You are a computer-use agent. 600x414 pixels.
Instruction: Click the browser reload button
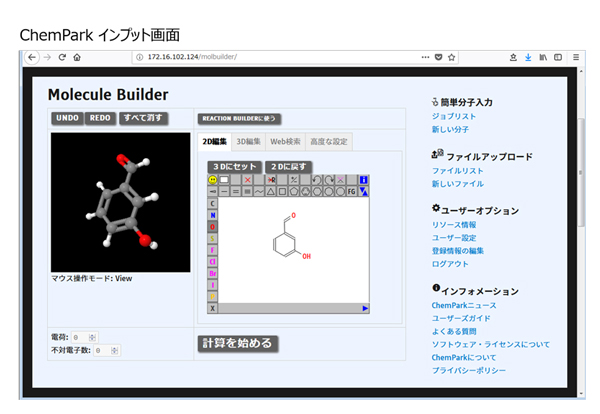tap(62, 57)
